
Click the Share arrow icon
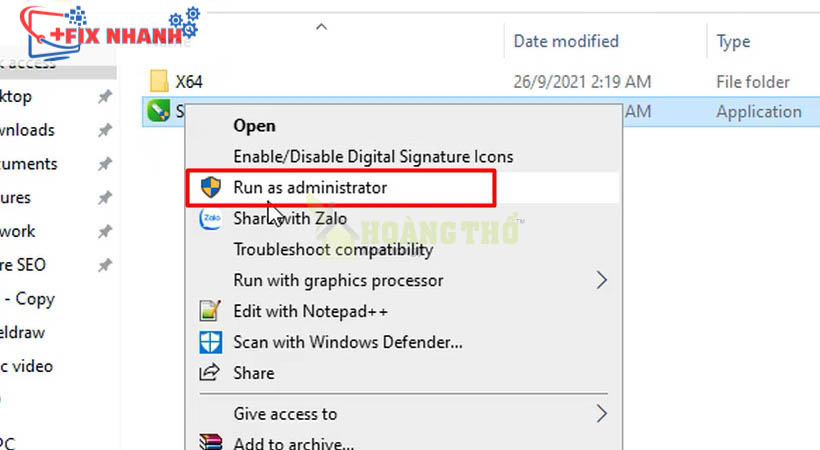[211, 373]
